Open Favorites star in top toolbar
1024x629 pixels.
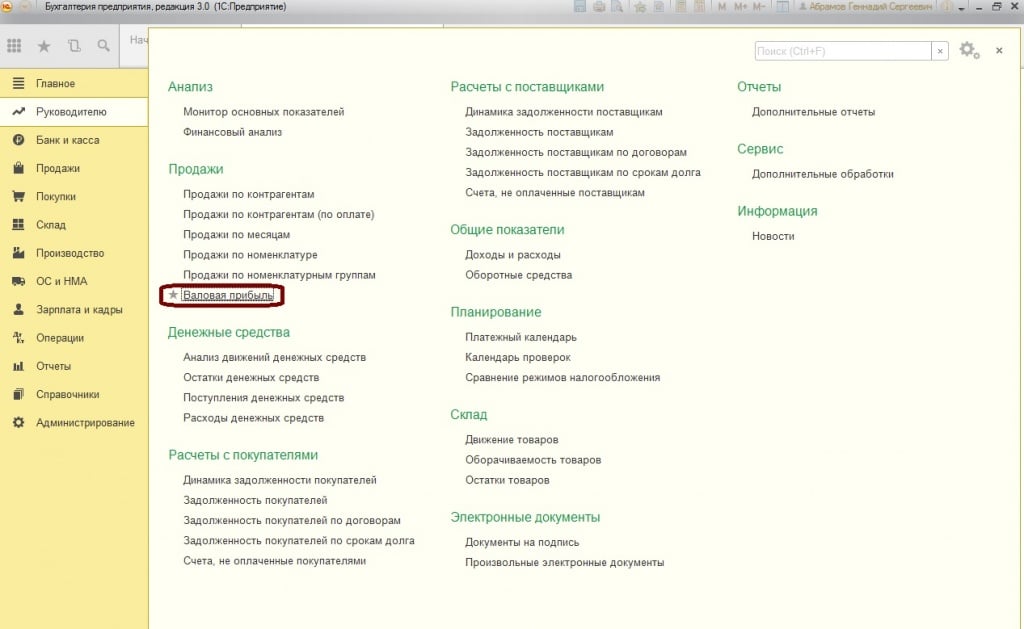click(44, 46)
